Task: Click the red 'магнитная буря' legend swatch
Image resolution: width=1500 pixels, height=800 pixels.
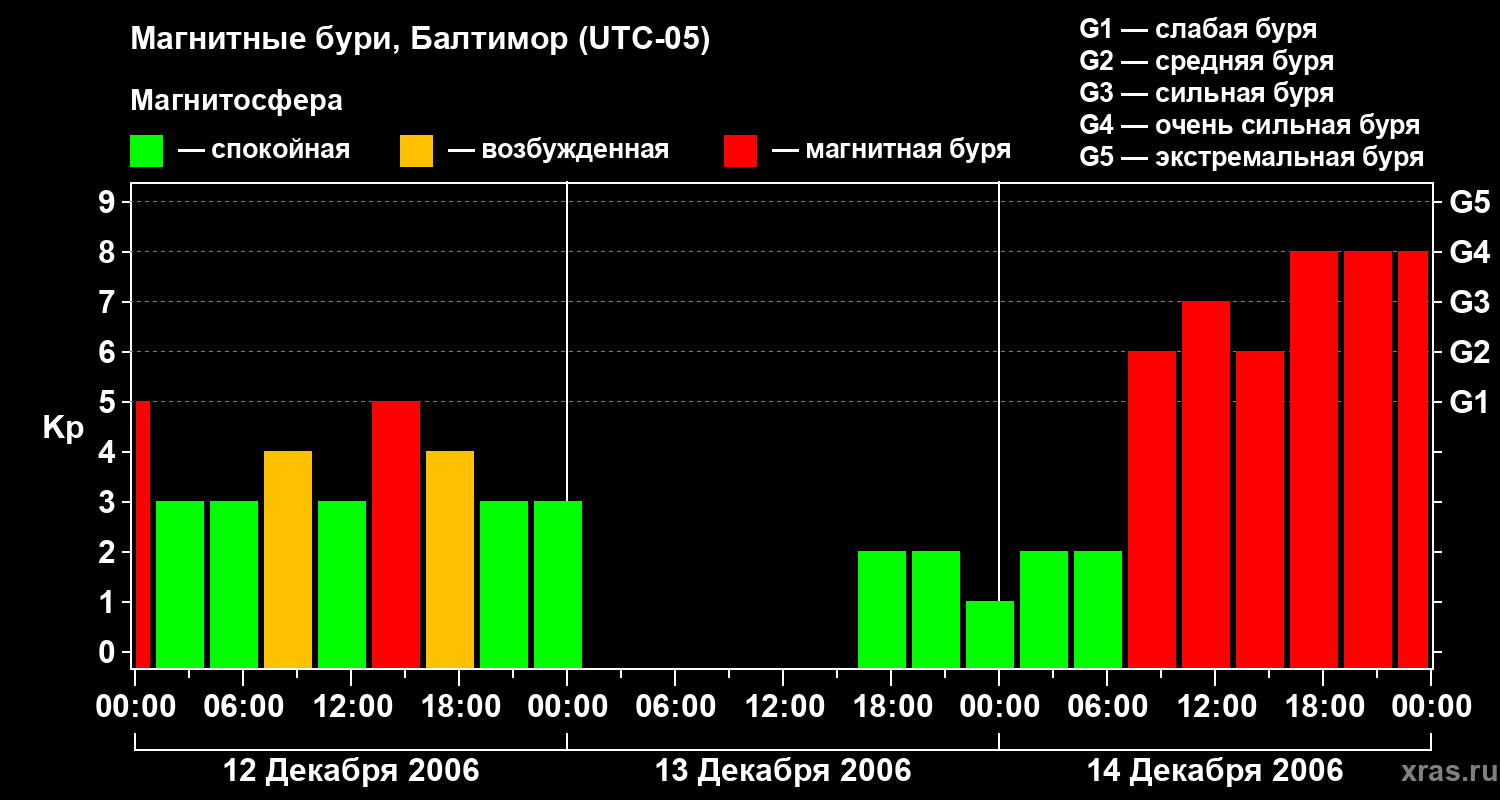Action: pos(740,150)
